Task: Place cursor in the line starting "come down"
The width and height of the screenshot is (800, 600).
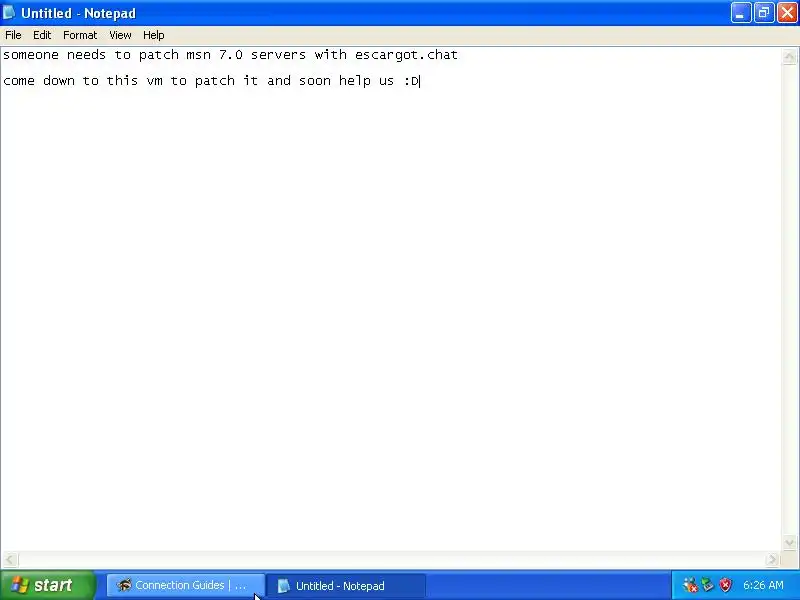Action: (x=210, y=81)
